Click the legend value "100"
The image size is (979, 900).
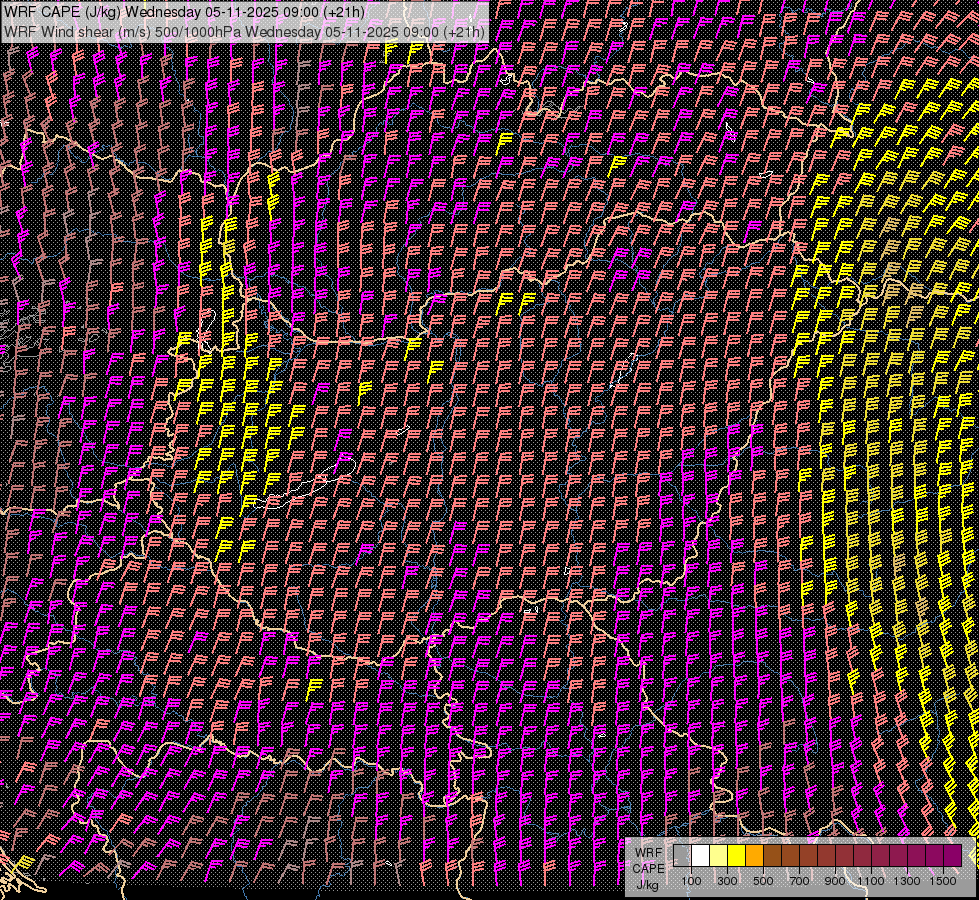click(691, 881)
